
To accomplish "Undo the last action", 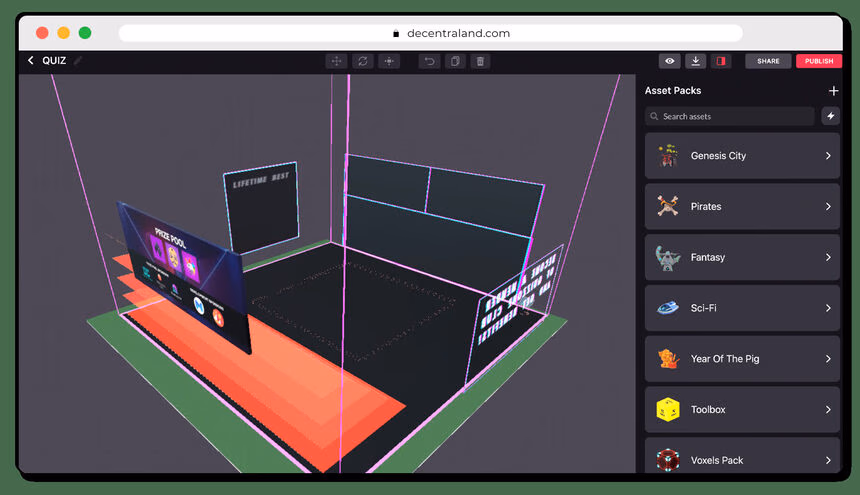I will click(x=429, y=61).
